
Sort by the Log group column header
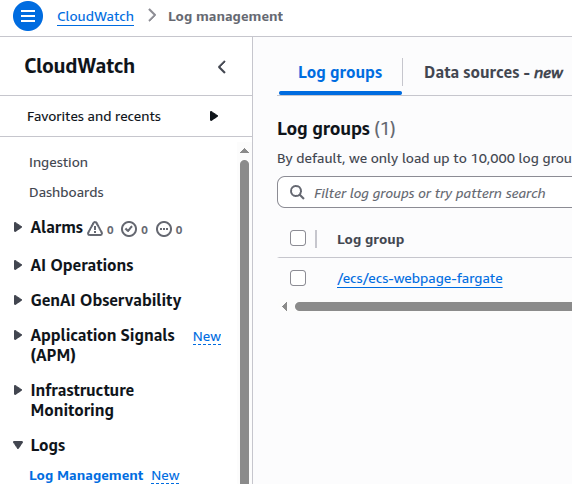[370, 240]
